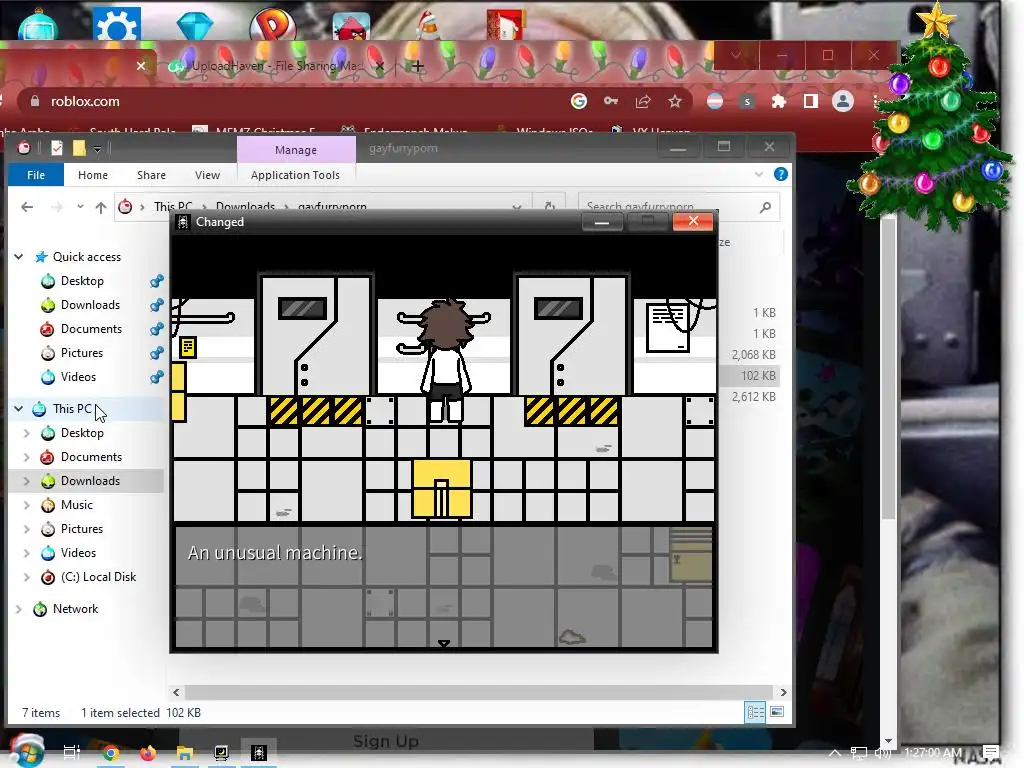The width and height of the screenshot is (1024, 768).
Task: Toggle the Chrome side panel icon
Action: pyautogui.click(x=810, y=101)
